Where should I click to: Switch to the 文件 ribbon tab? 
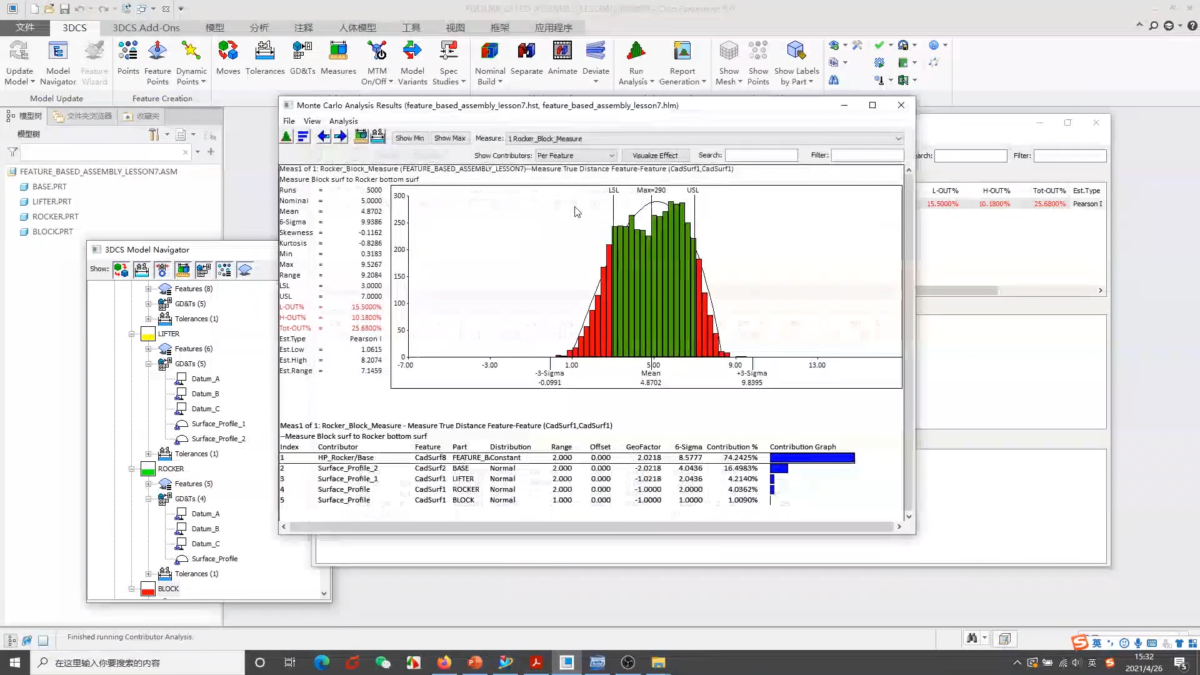(25, 28)
